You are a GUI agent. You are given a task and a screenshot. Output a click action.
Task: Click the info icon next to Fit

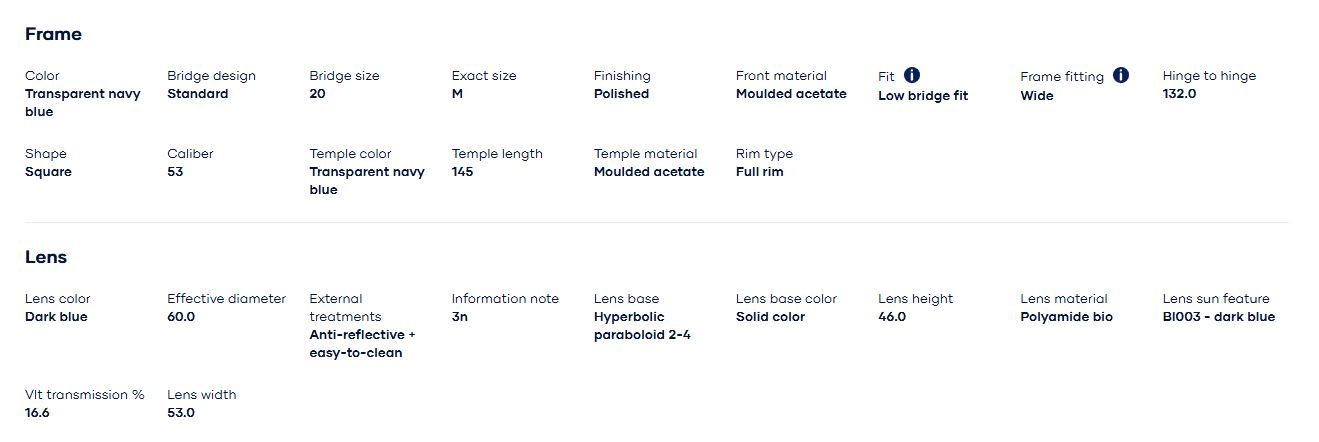[912, 75]
